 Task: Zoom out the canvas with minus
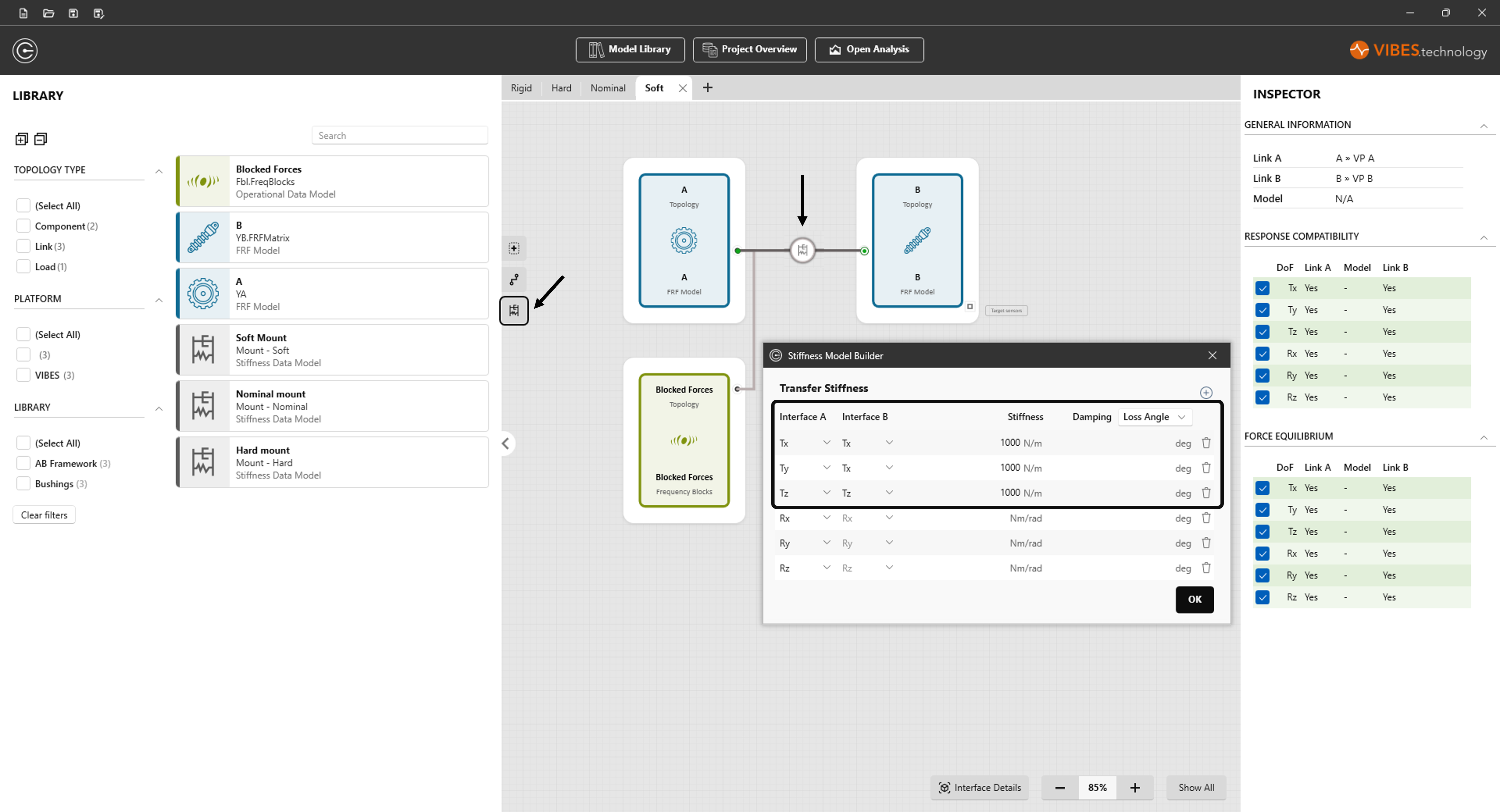point(1060,787)
